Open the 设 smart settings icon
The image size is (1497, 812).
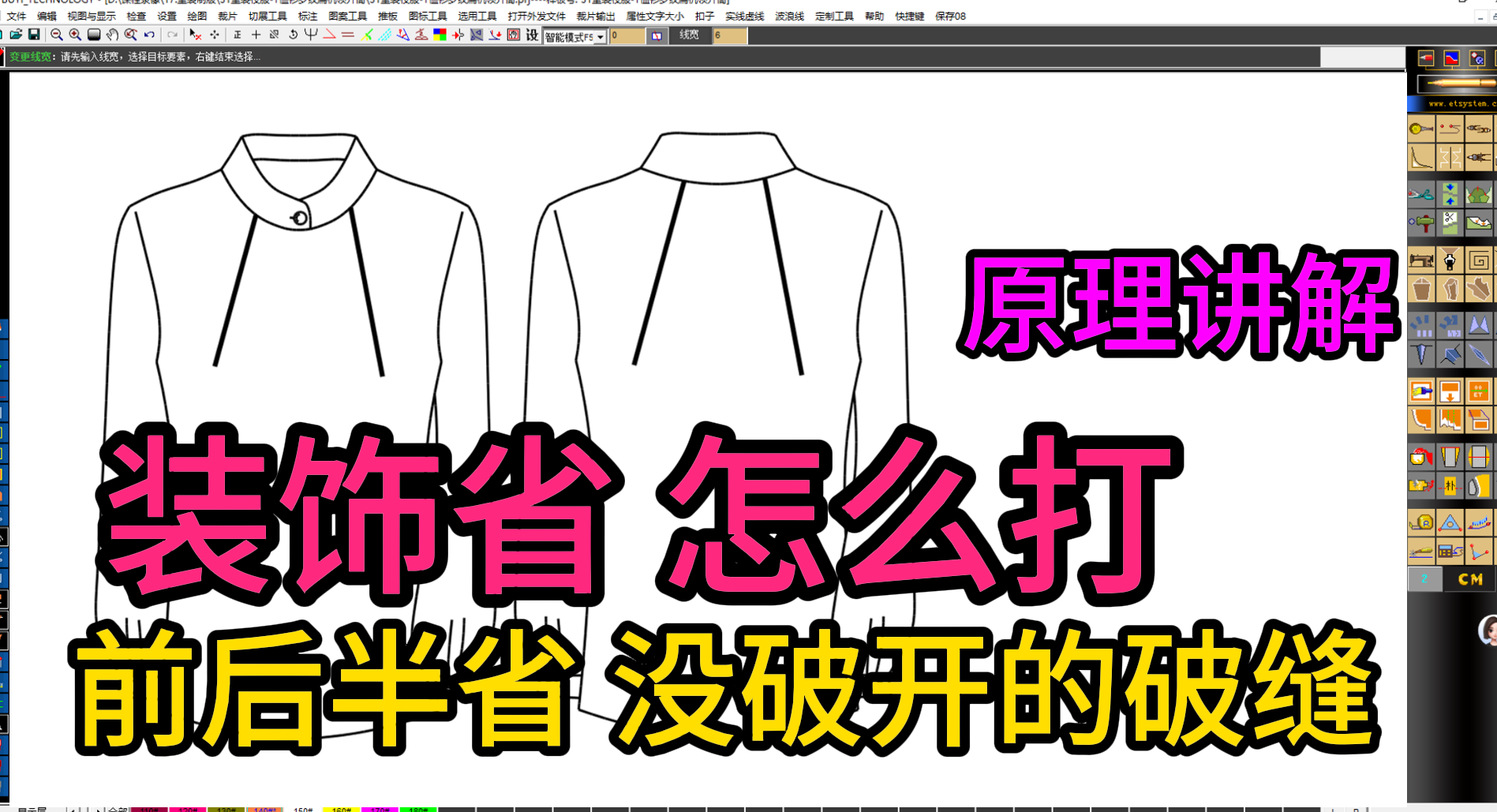[x=533, y=36]
